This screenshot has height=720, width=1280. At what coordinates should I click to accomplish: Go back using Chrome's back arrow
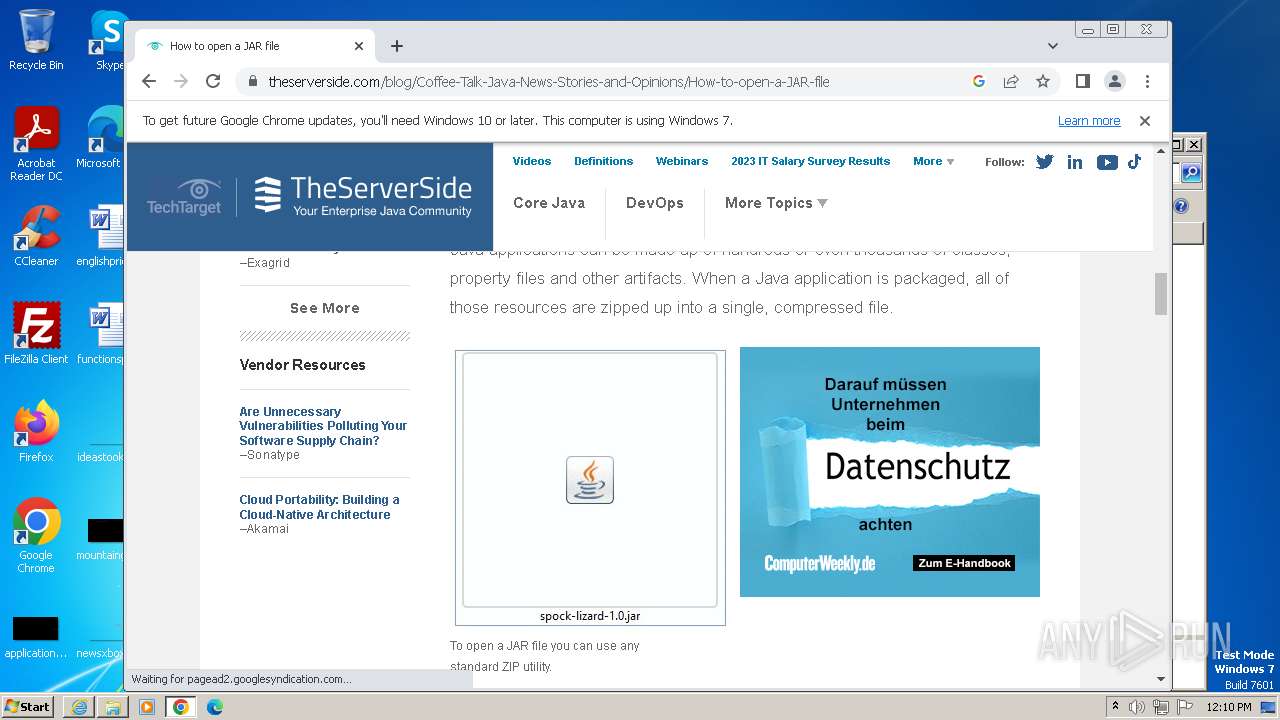coord(149,81)
